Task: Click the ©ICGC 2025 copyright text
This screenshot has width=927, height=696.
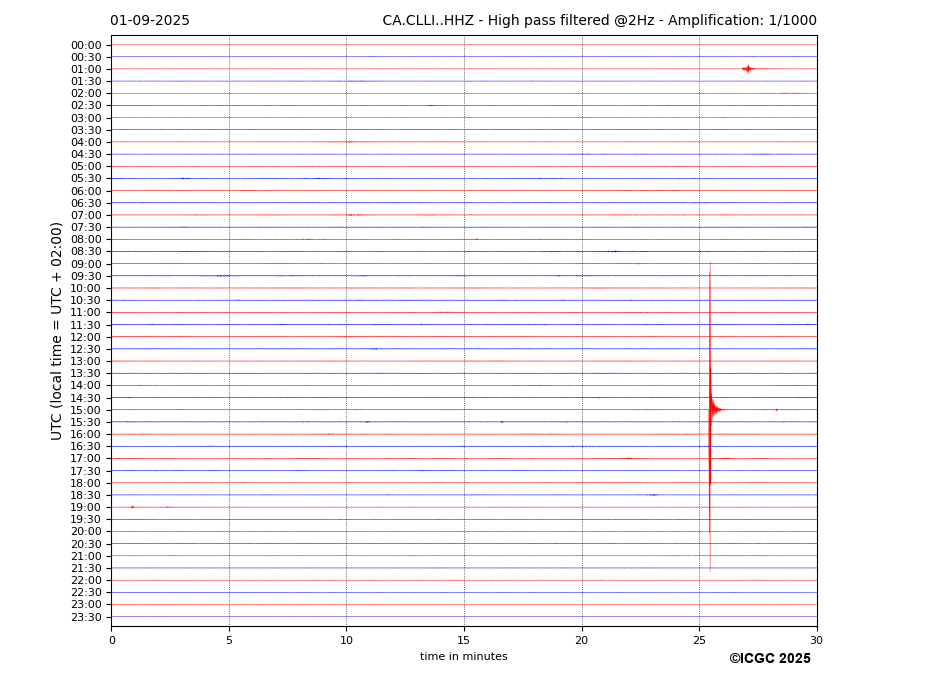Action: point(770,659)
